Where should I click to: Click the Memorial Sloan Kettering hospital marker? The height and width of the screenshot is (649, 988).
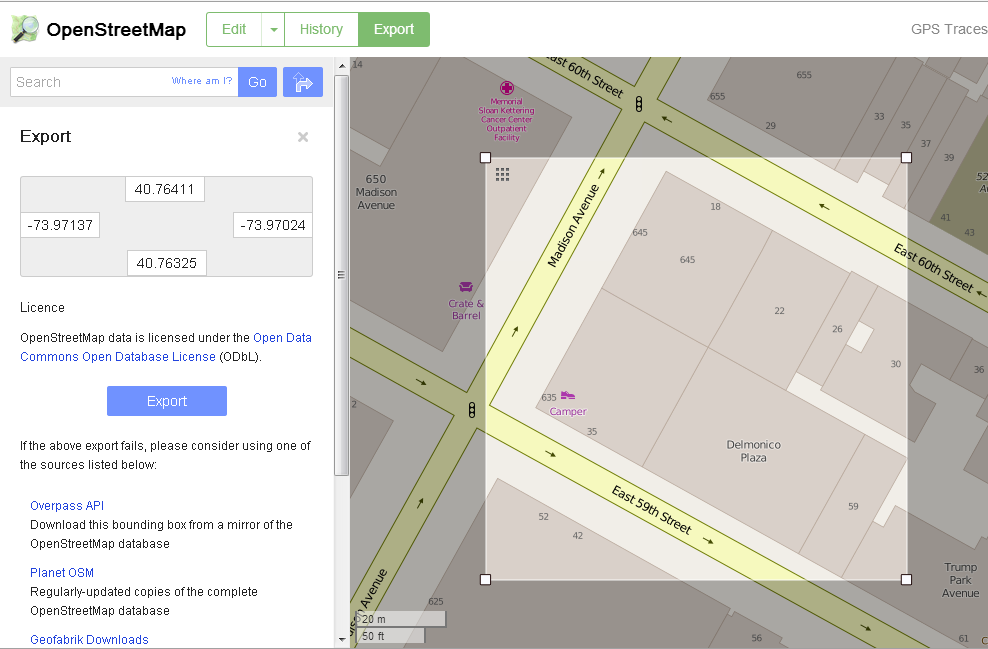point(507,88)
